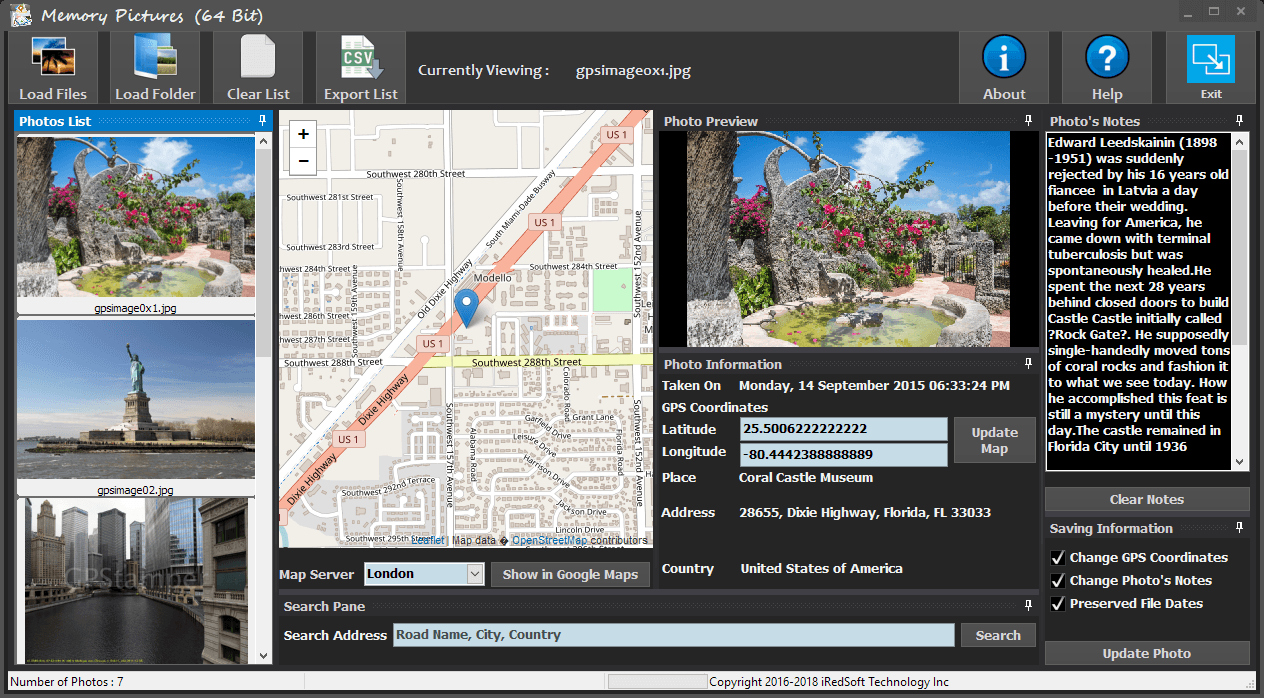
Task: Open the Leaflet attribution link
Action: tap(428, 540)
